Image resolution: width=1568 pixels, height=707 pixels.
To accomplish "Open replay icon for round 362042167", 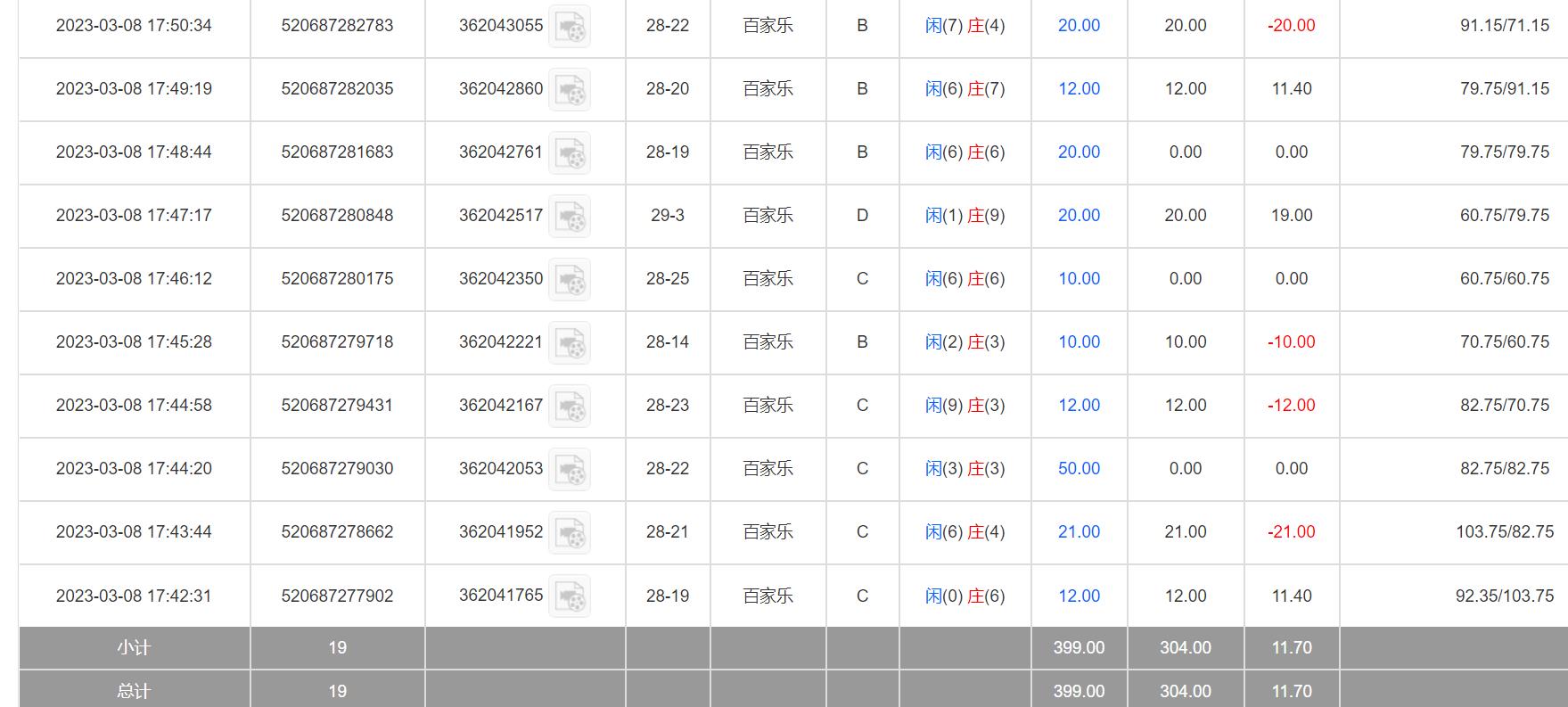I will [569, 407].
